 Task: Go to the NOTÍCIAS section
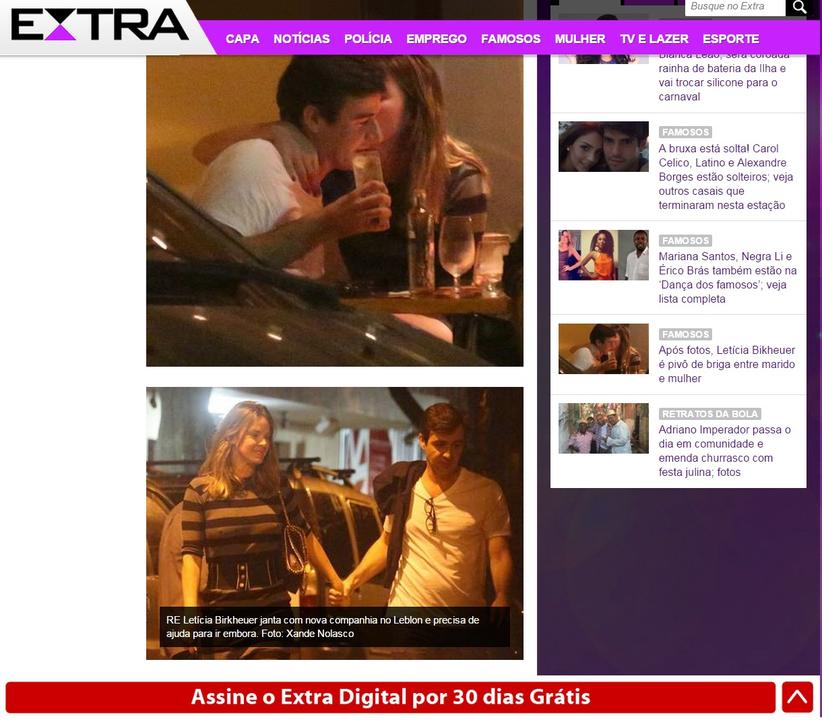pyautogui.click(x=301, y=39)
